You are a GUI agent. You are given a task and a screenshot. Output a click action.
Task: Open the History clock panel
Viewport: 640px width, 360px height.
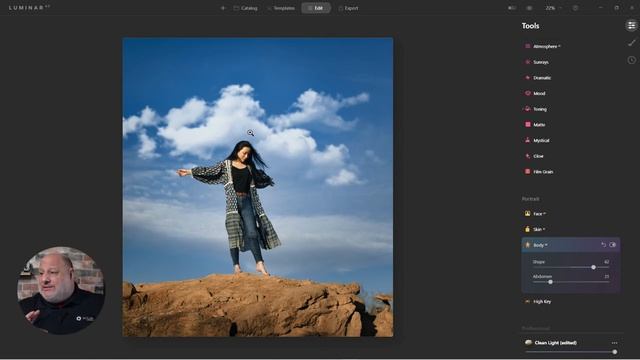click(631, 60)
